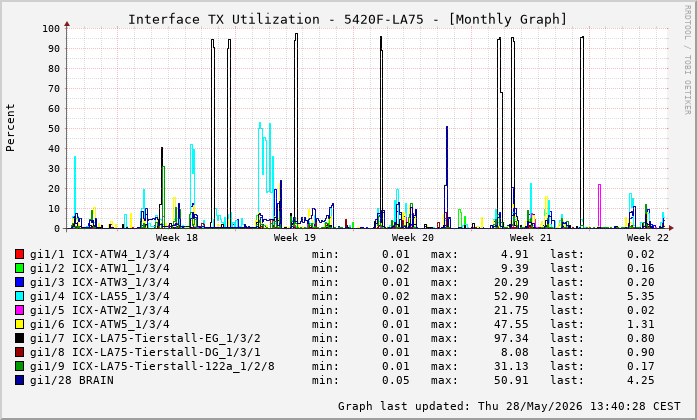Click the 50 value on the y-axis
Image resolution: width=697 pixels, height=420 pixels.
pos(54,128)
